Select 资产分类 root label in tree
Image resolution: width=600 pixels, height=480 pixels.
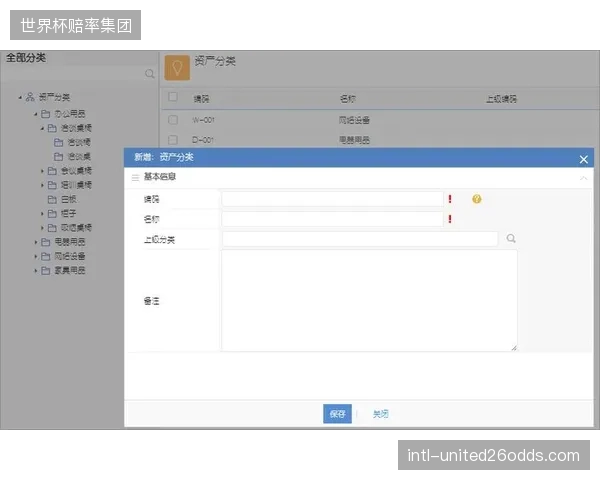pyautogui.click(x=54, y=98)
